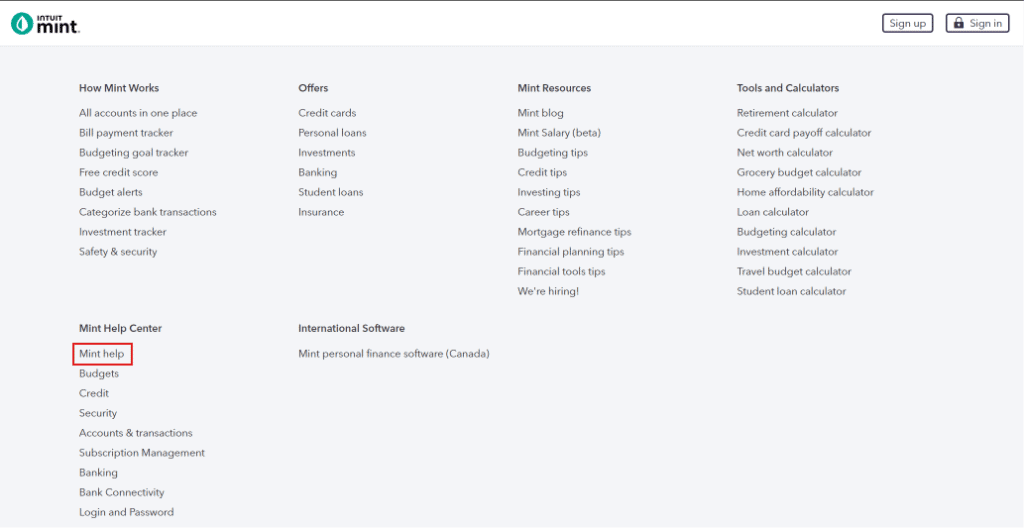The image size is (1024, 528).
Task: Go to Subscription Management help
Action: coord(142,453)
